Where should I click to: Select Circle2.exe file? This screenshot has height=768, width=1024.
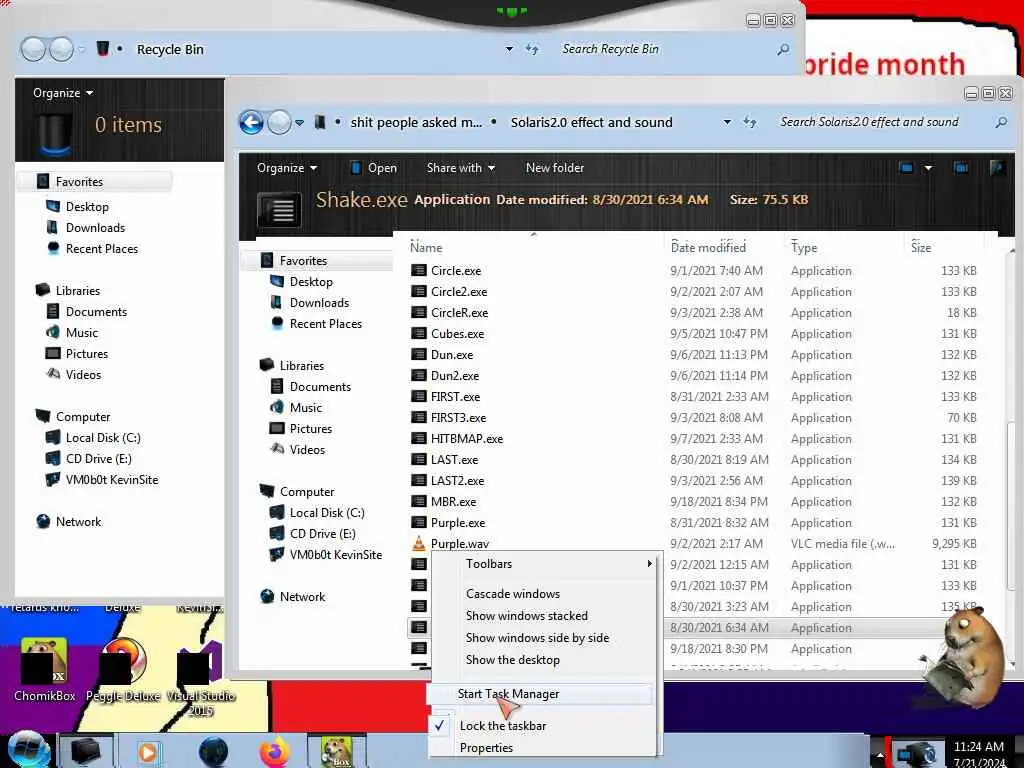click(459, 292)
